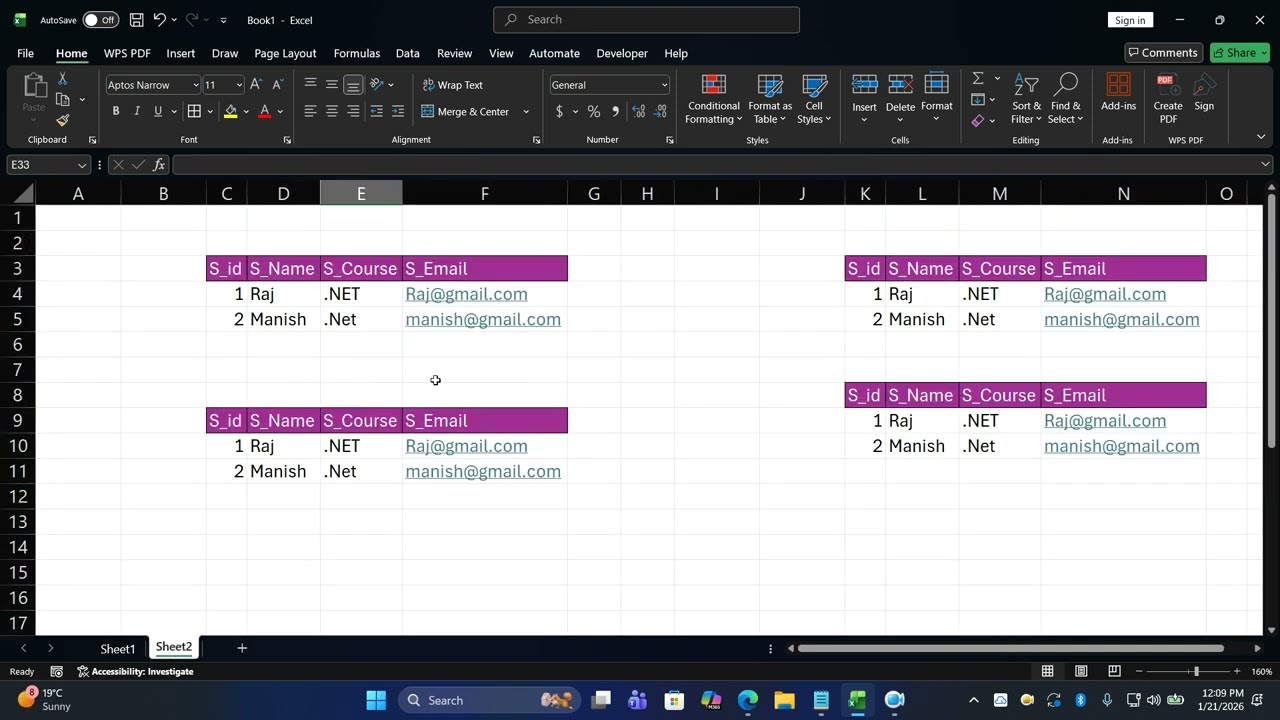Expand the formula bar chevron
The image size is (1280, 720).
pyautogui.click(x=1265, y=165)
